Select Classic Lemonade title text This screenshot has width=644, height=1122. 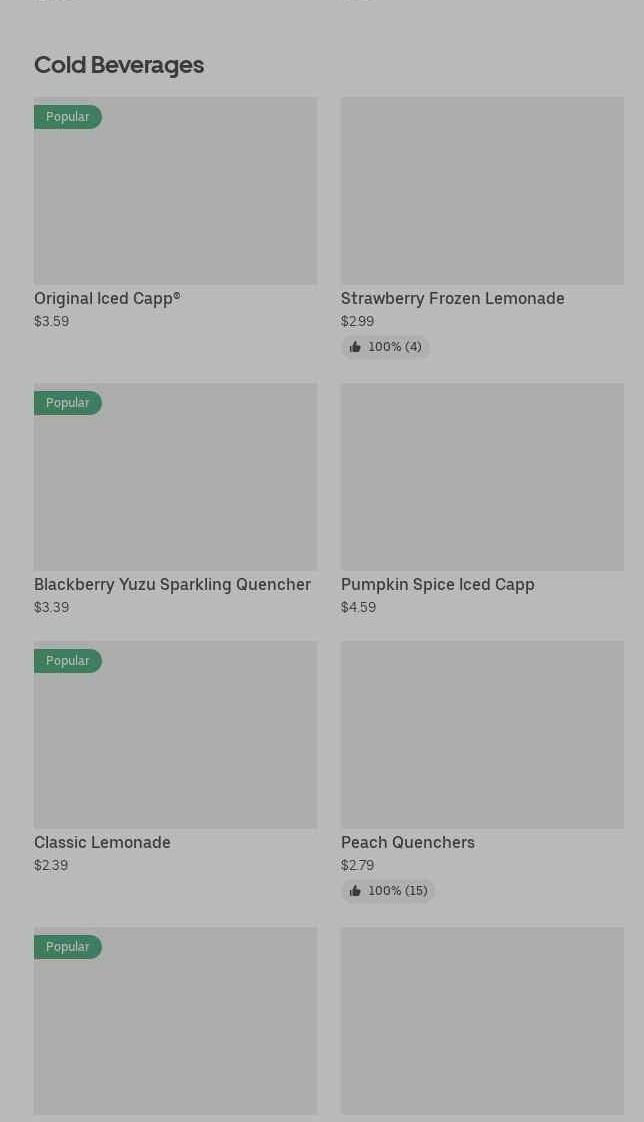pos(102,842)
